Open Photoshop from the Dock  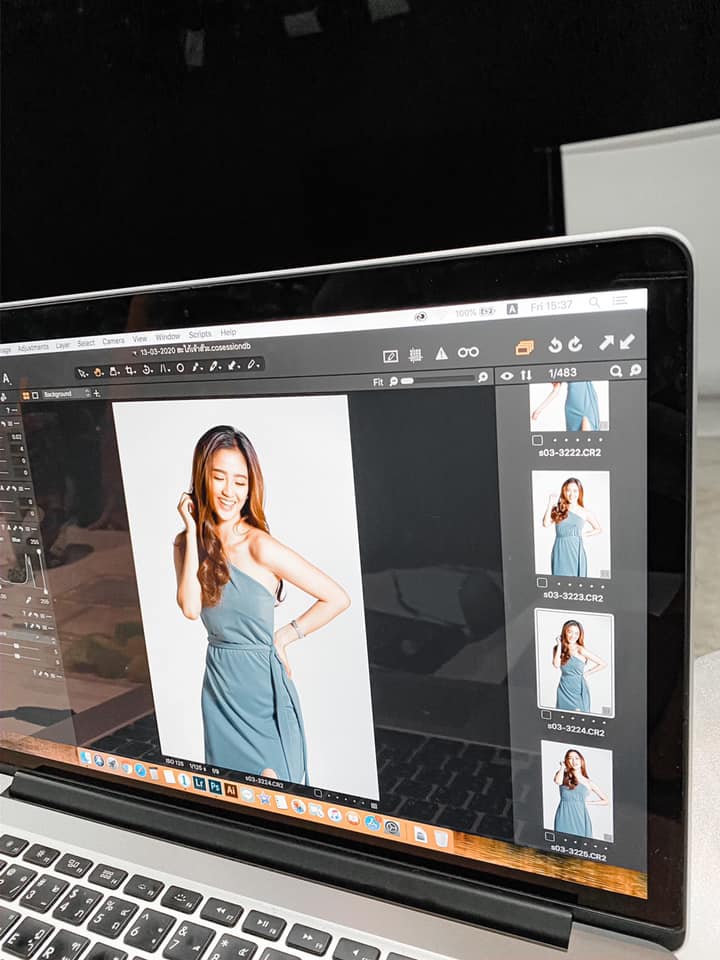click(x=215, y=786)
